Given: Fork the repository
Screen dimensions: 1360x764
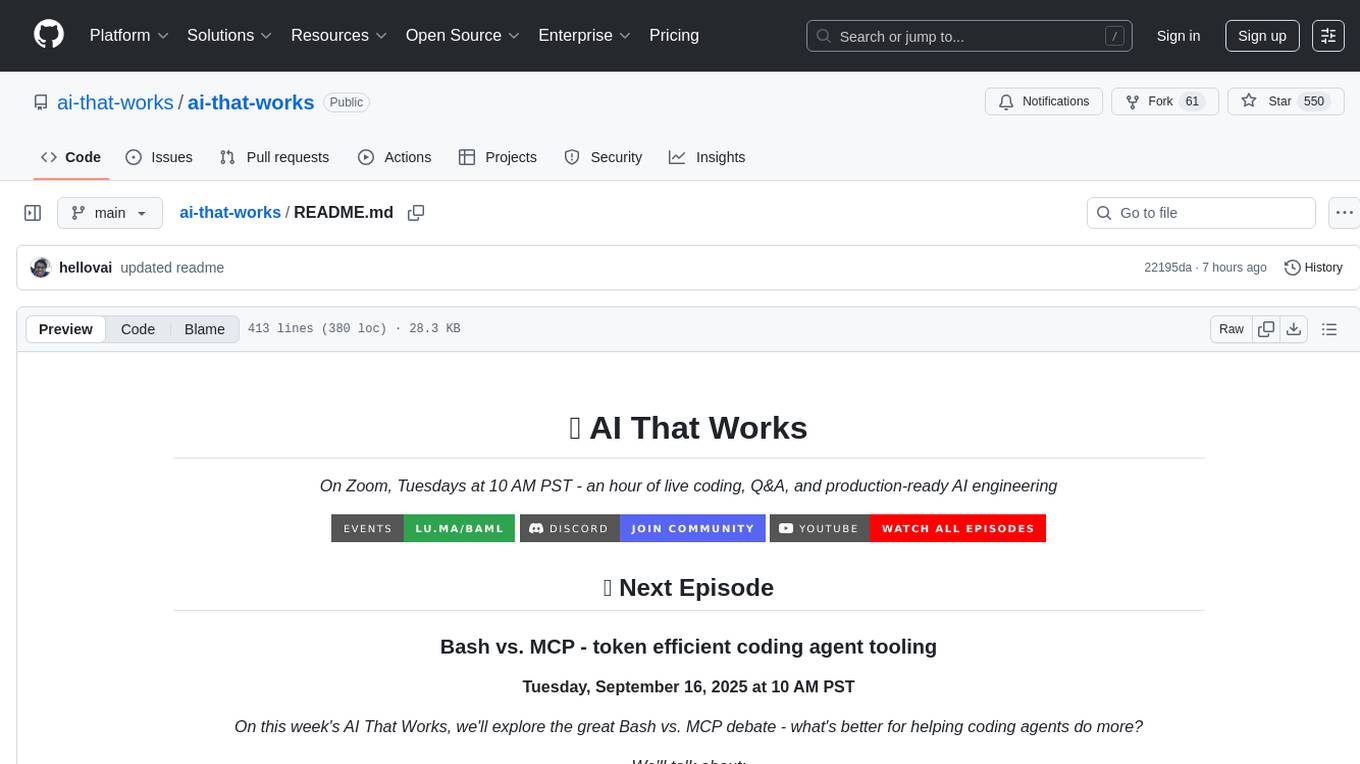Looking at the screenshot, I should click(x=1165, y=102).
